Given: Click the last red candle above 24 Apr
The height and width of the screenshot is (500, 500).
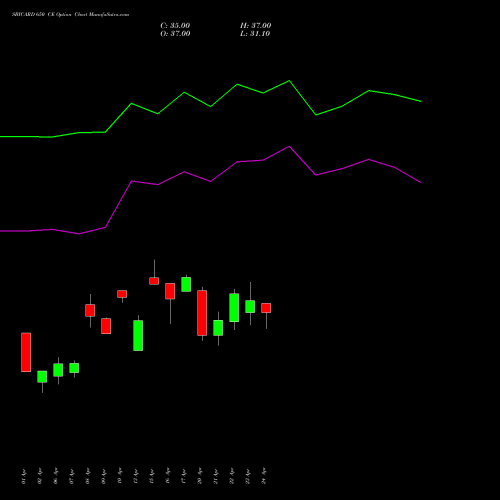Looking at the screenshot, I should click(266, 308).
